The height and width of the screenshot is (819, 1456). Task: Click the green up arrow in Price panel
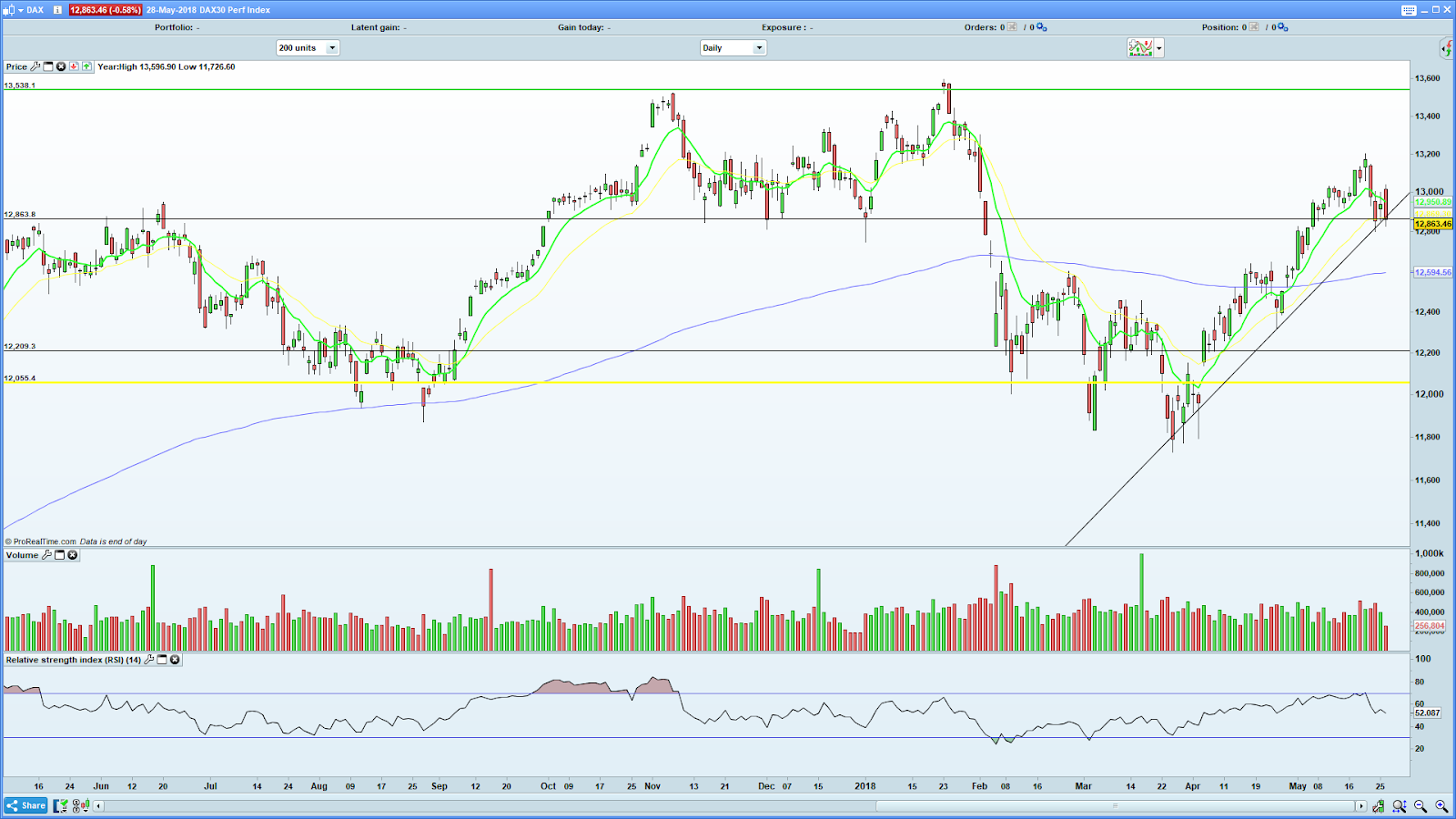click(86, 66)
